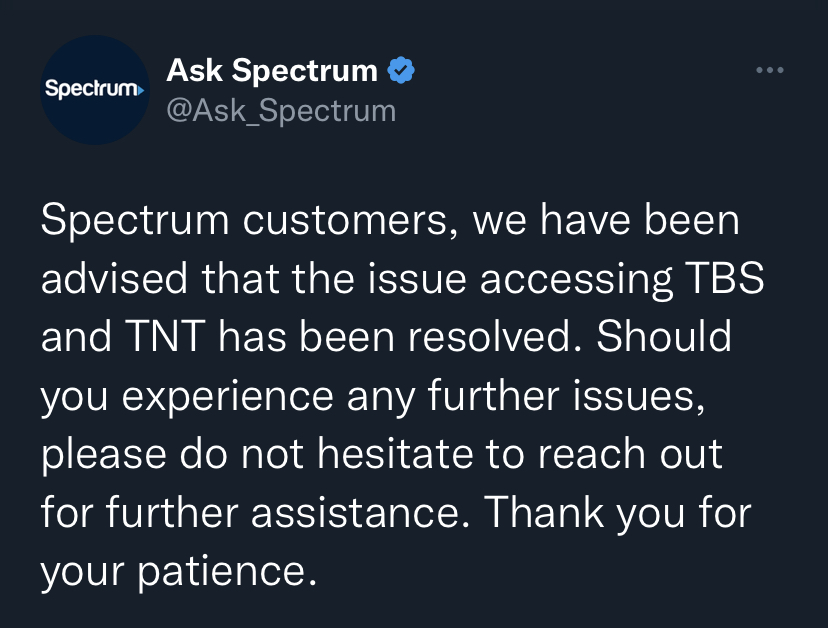Open the three-dot more options menu

coord(769,70)
